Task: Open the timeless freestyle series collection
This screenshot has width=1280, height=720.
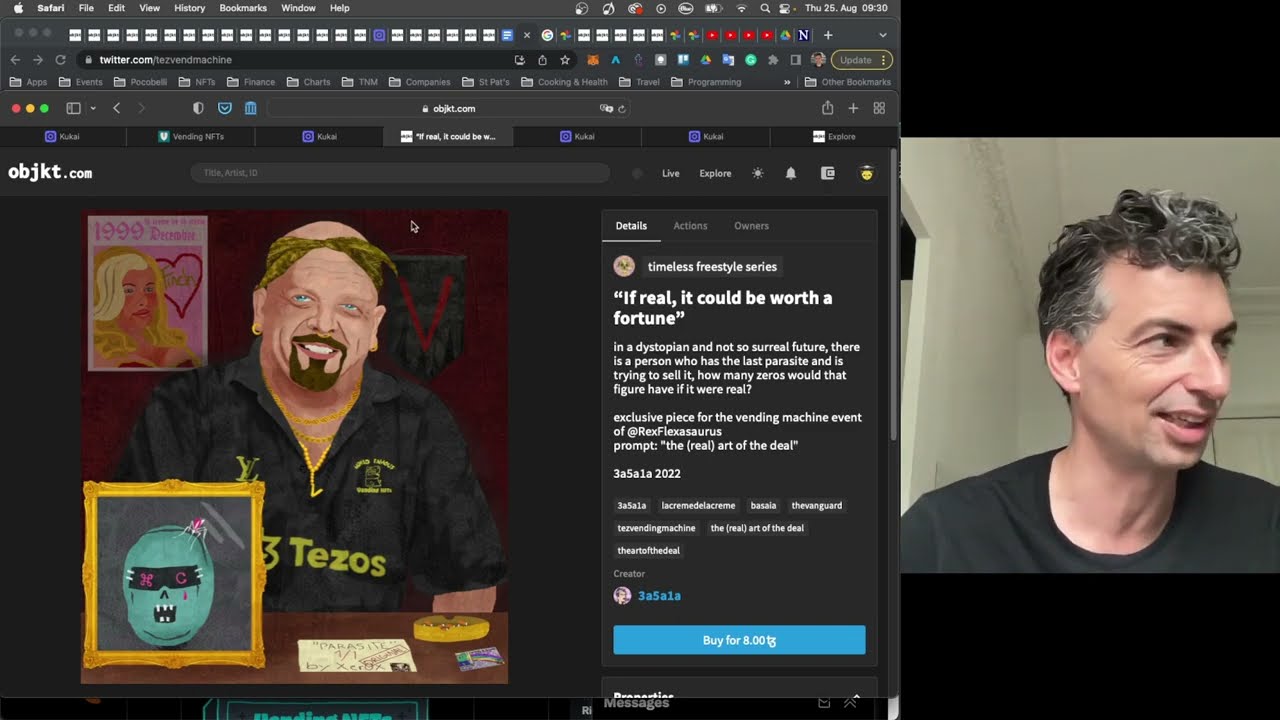Action: click(712, 267)
